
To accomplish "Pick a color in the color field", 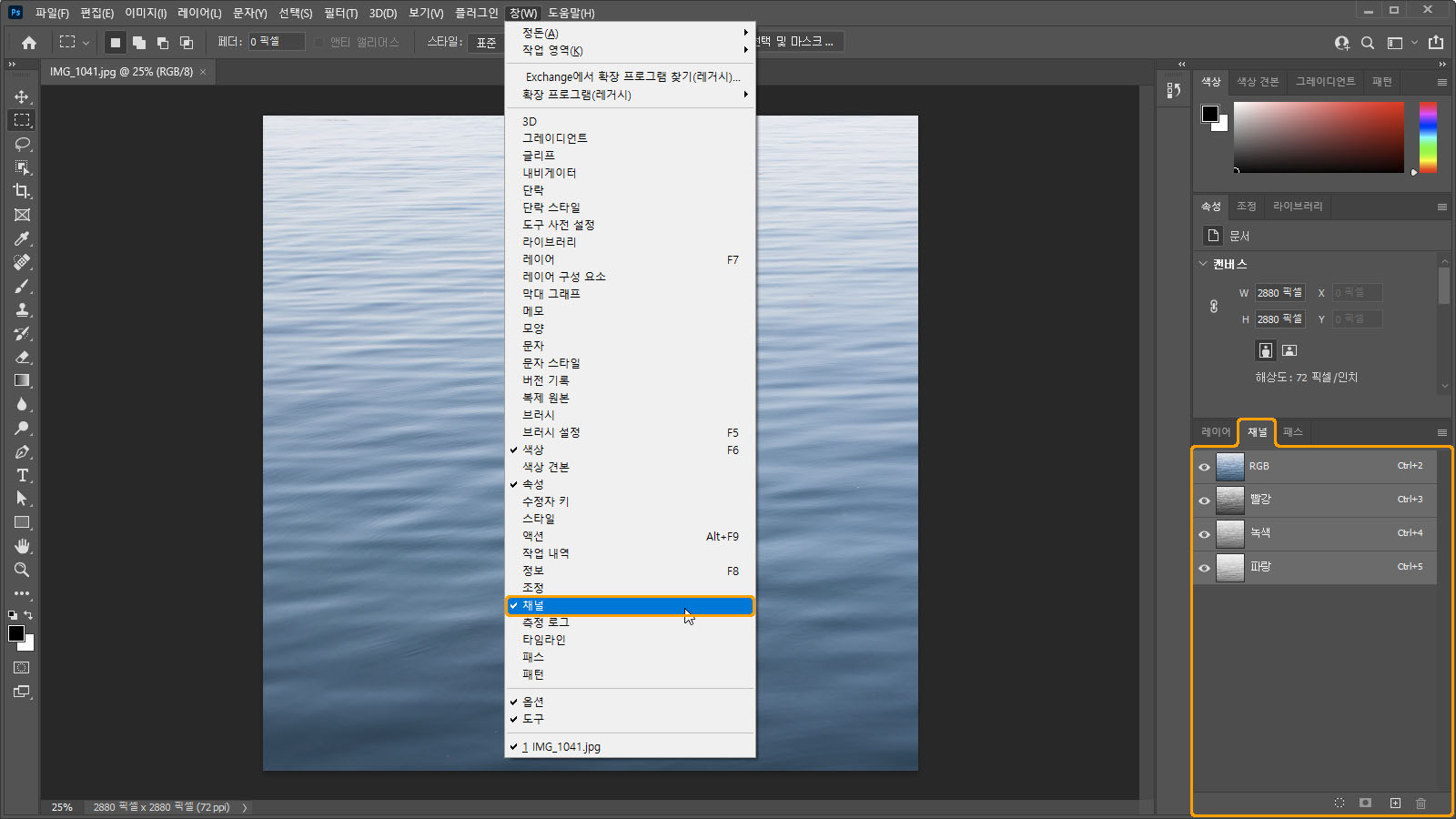I will click(1319, 136).
